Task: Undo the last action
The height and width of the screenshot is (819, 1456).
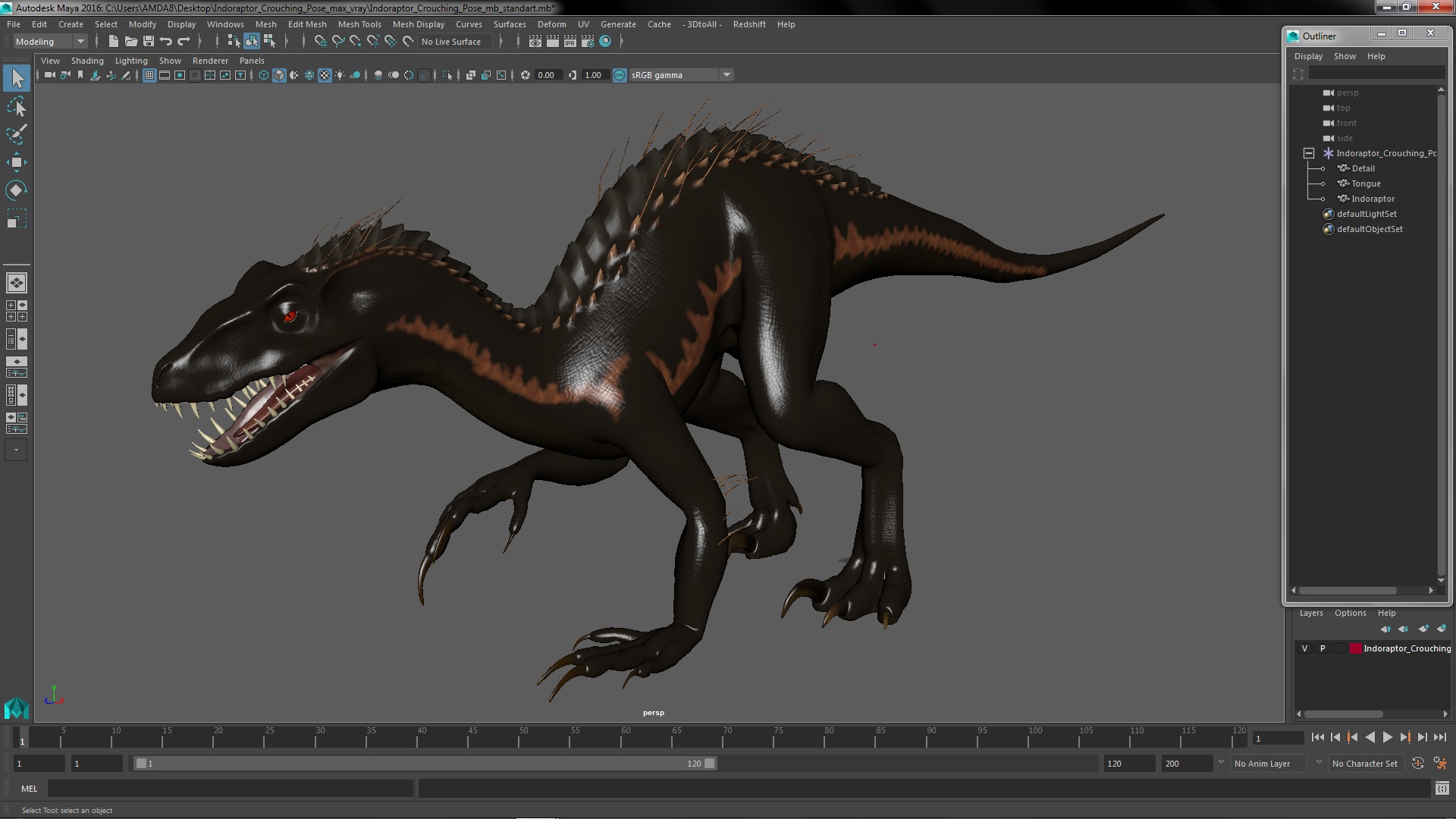Action: pyautogui.click(x=166, y=42)
